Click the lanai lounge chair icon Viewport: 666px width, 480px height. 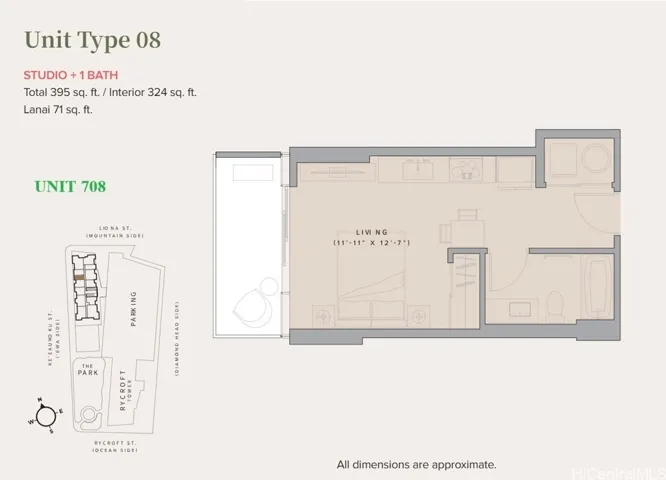coord(251,307)
